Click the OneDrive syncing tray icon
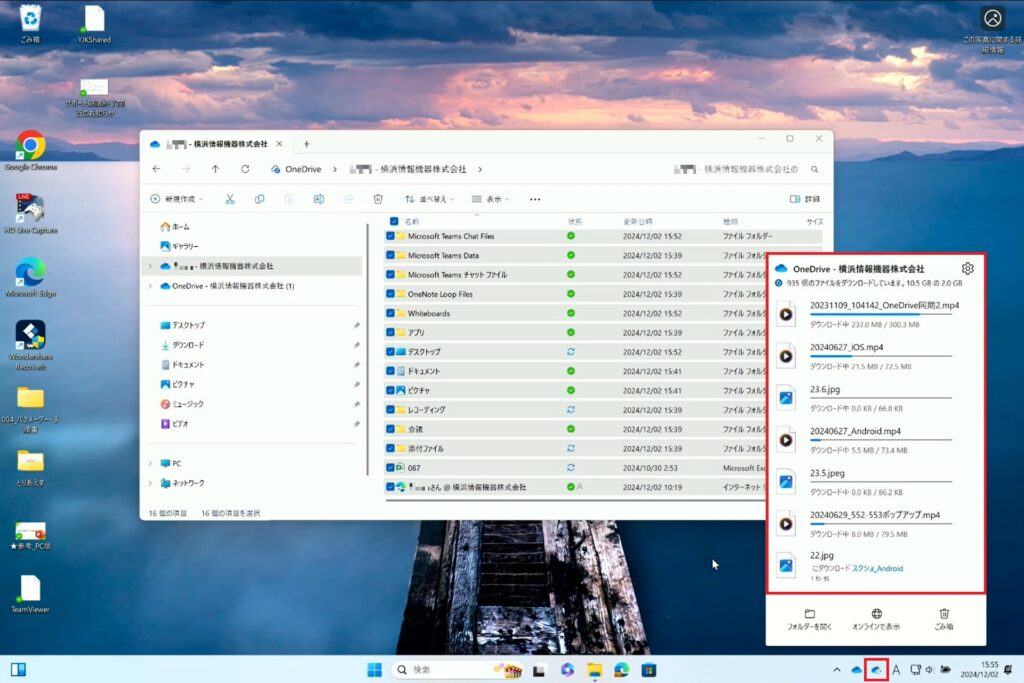The height and width of the screenshot is (683, 1024). [876, 670]
